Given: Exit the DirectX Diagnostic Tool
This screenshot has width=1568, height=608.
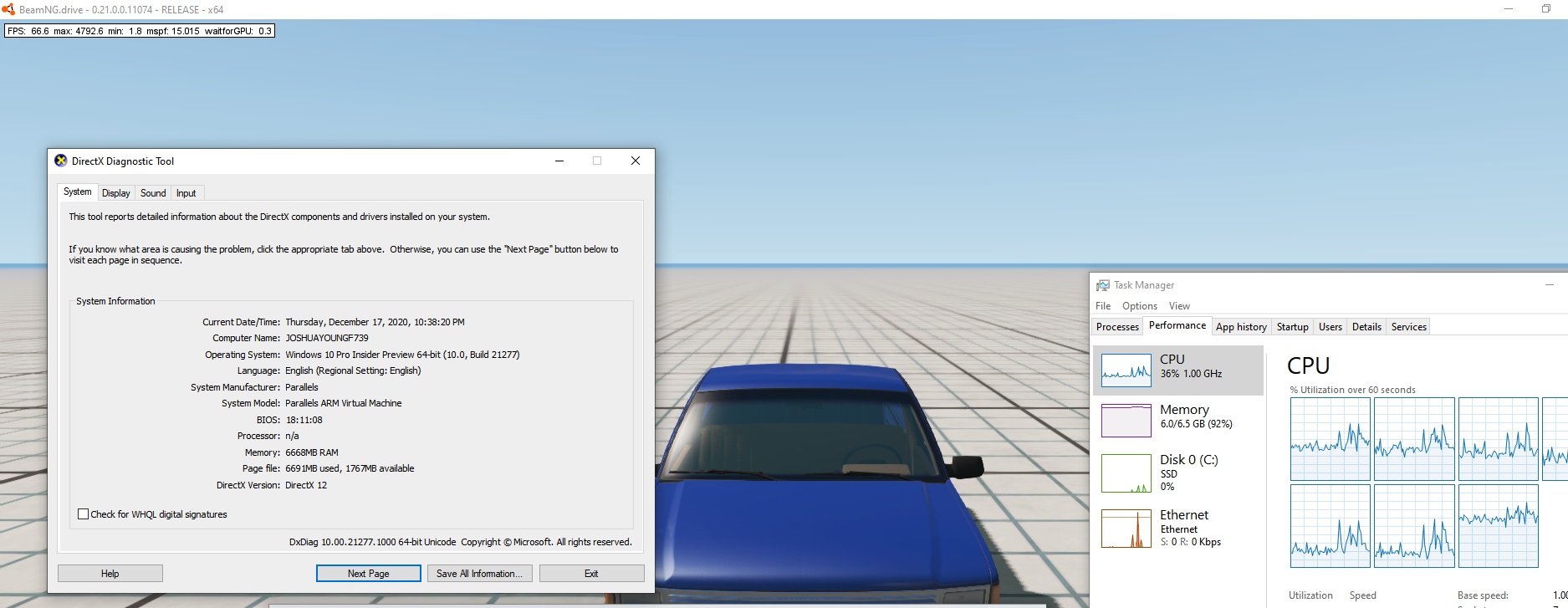Looking at the screenshot, I should point(591,574).
